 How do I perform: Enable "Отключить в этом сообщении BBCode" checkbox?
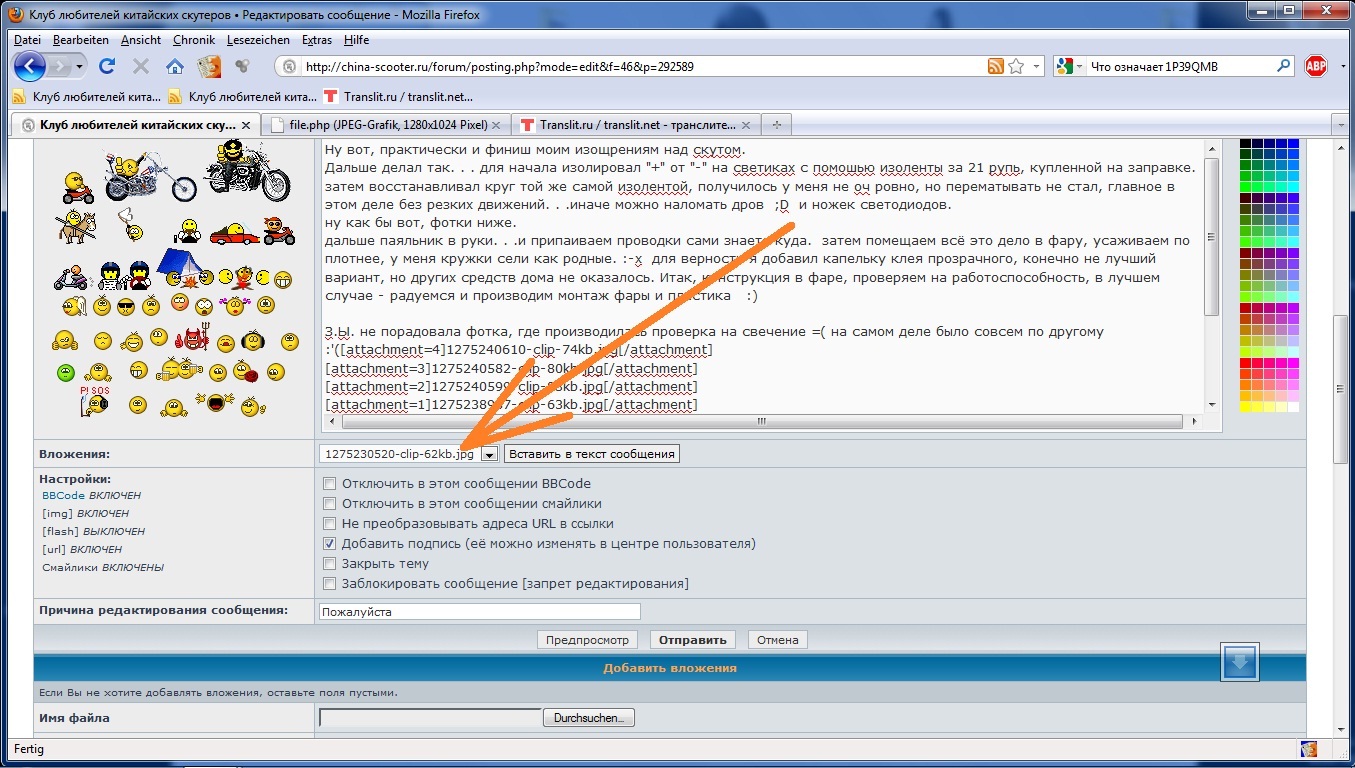(x=329, y=484)
